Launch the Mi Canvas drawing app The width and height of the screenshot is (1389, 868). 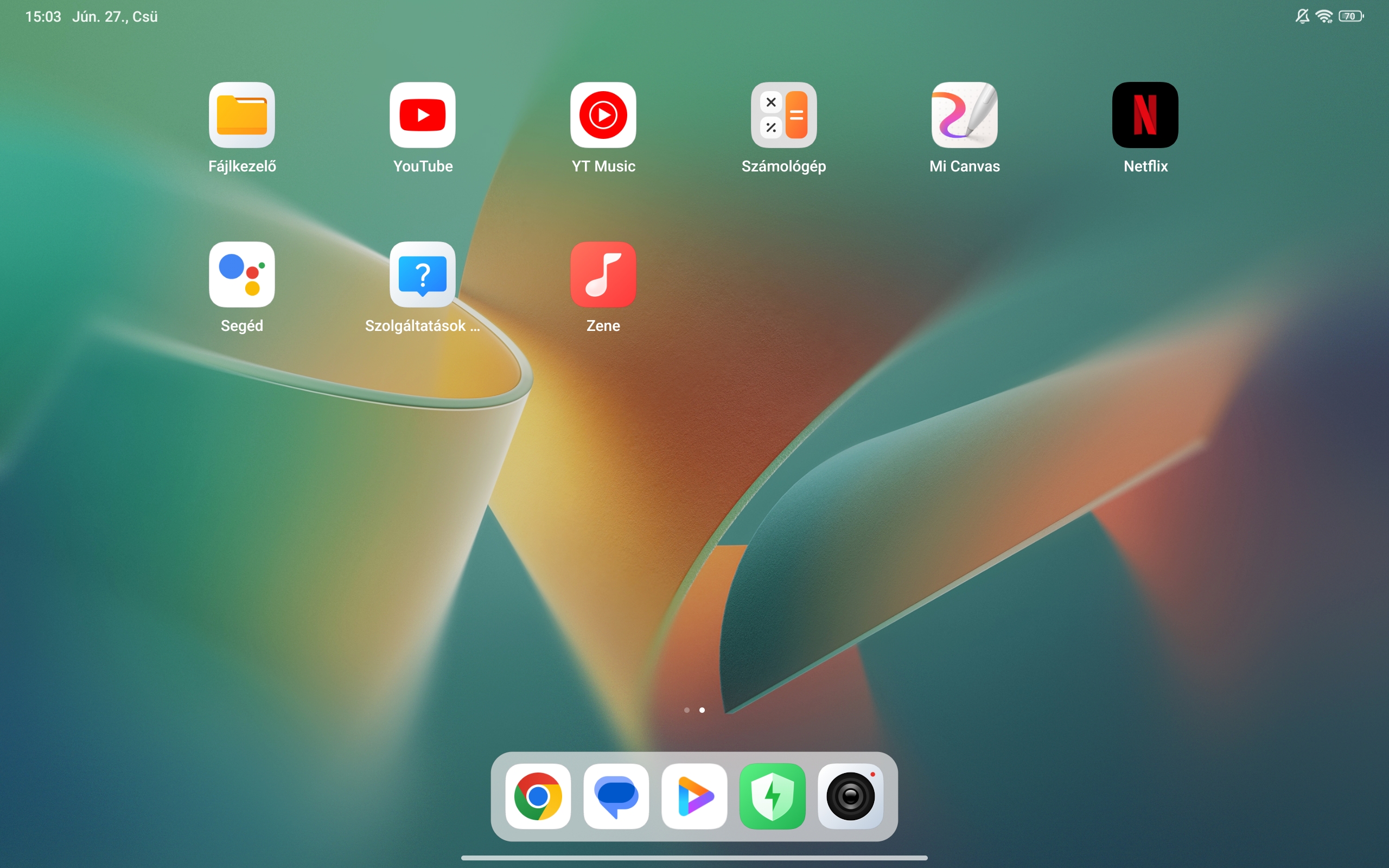[965, 115]
